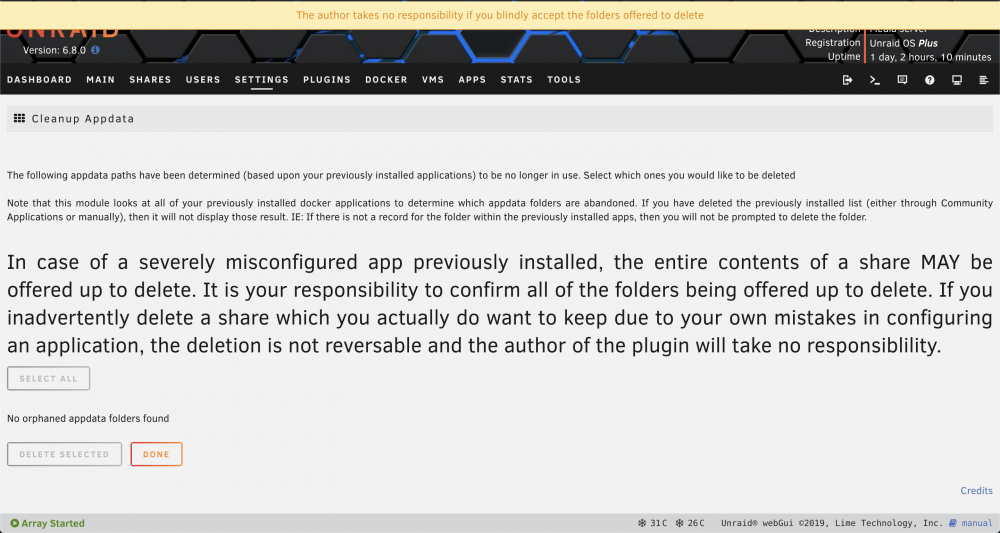Open the STATS page
The height and width of the screenshot is (533, 1000).
pos(517,80)
